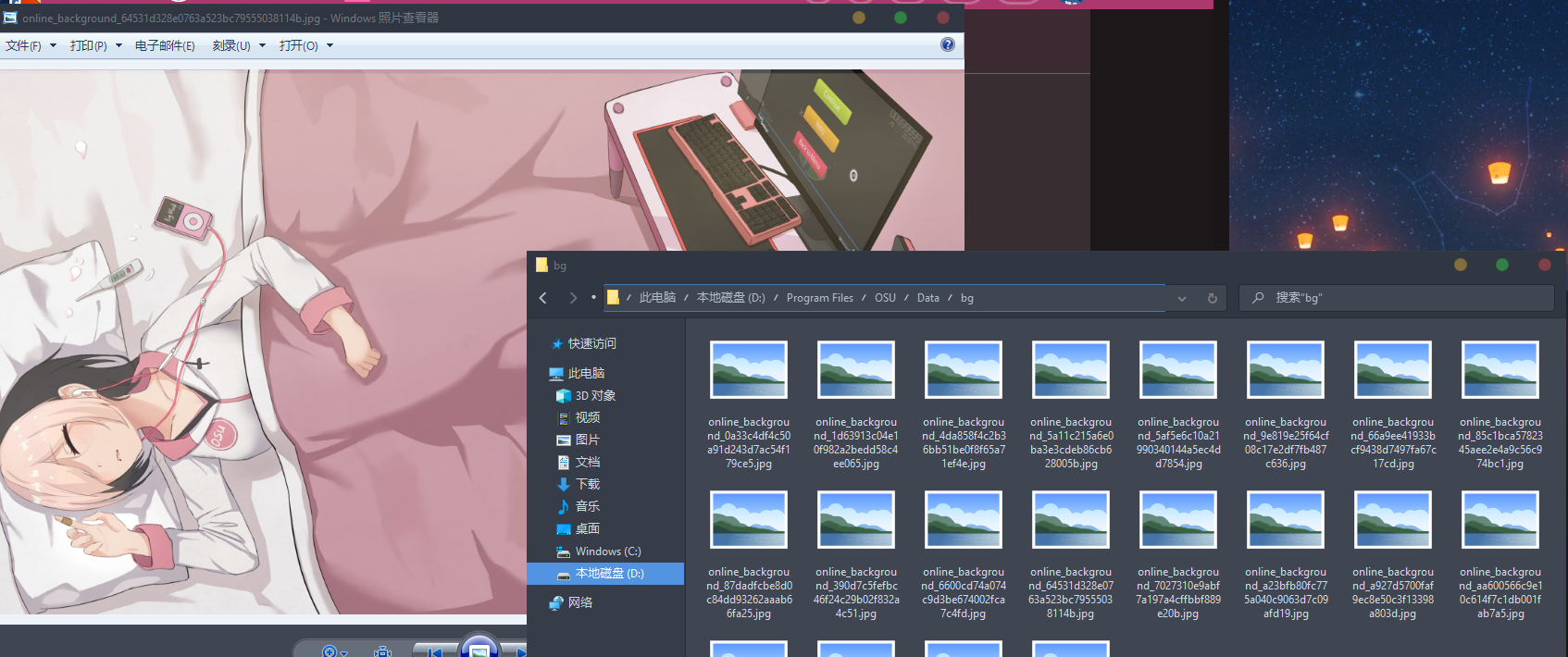Navigate to the Data folder breadcrumb
Screen dimensions: 1568x657
click(x=928, y=298)
